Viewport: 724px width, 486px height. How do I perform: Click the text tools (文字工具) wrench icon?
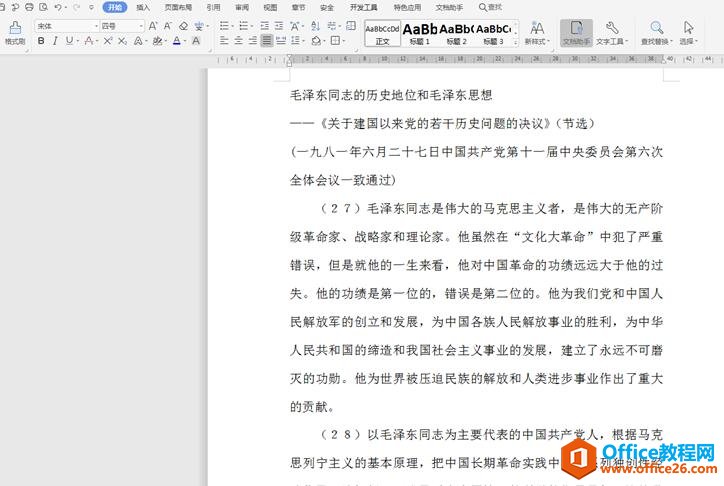[612, 28]
